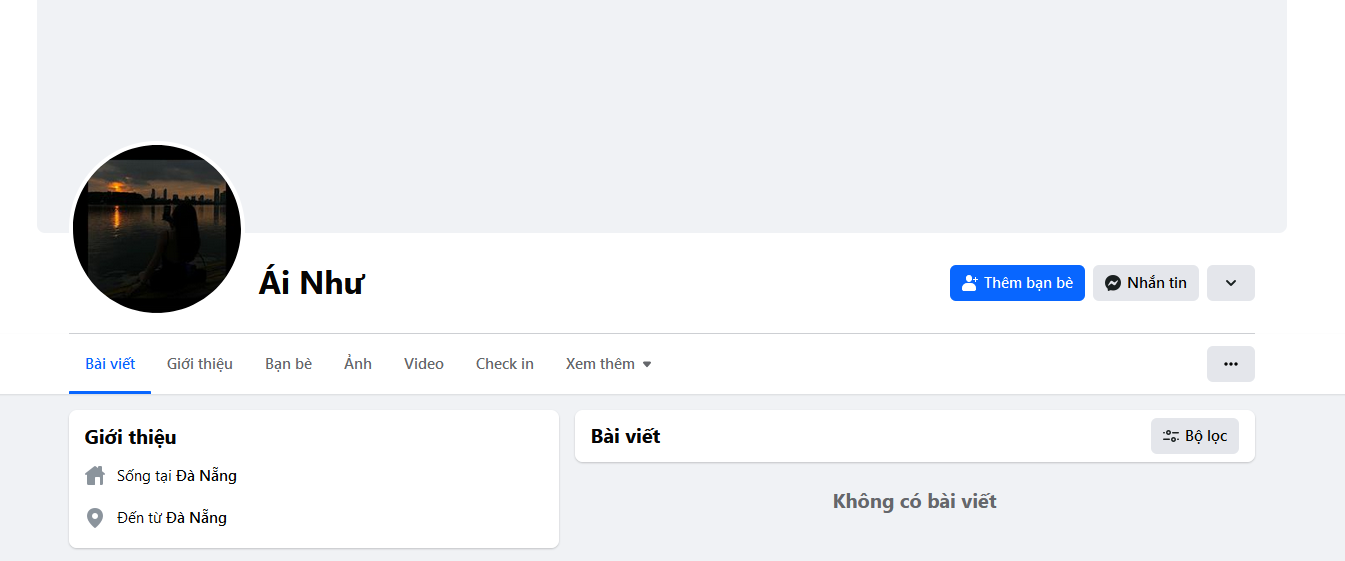The height and width of the screenshot is (561, 1345).
Task: Open the Video tab
Action: click(x=424, y=364)
